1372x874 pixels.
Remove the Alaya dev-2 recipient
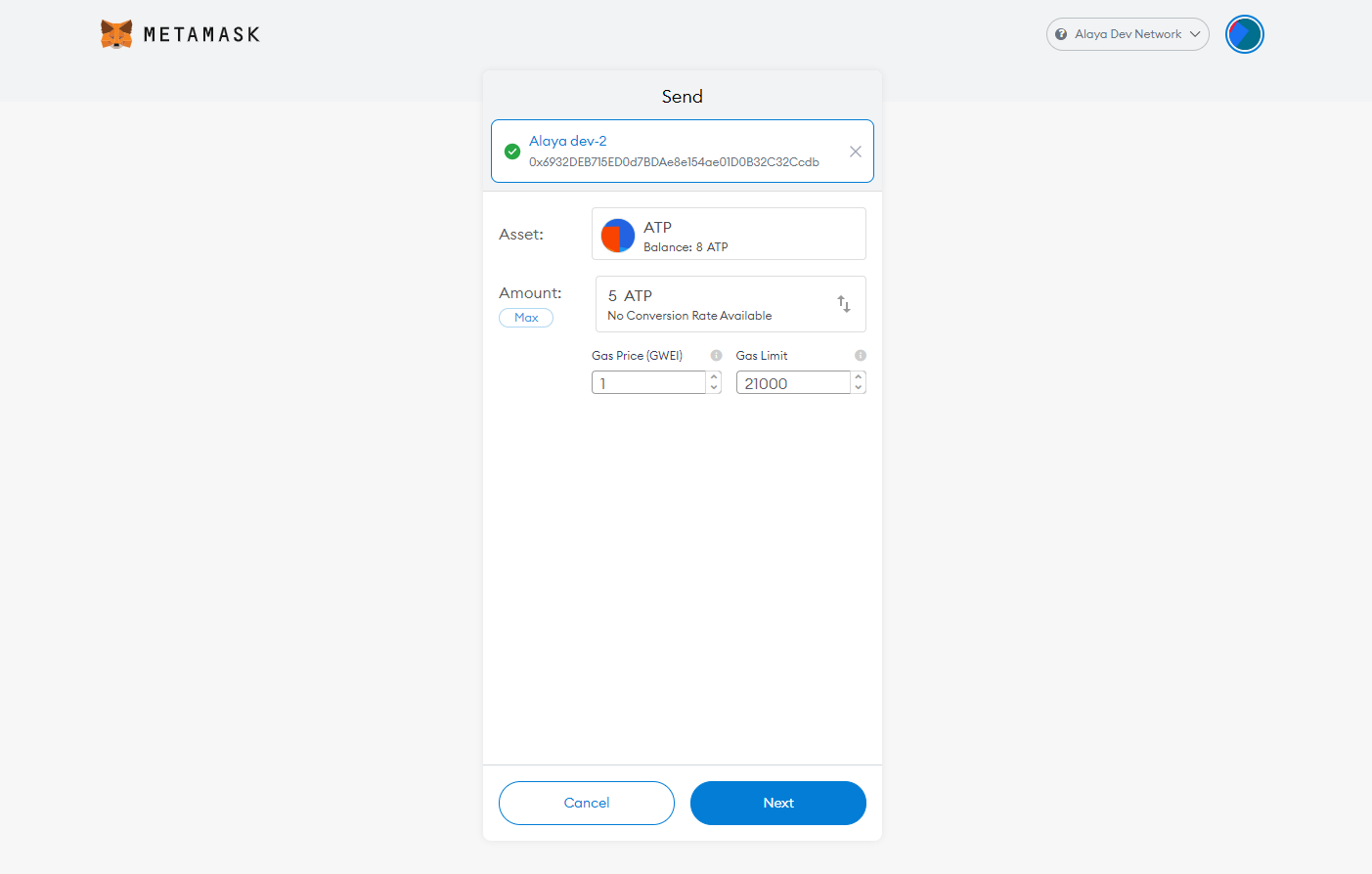[x=856, y=152]
